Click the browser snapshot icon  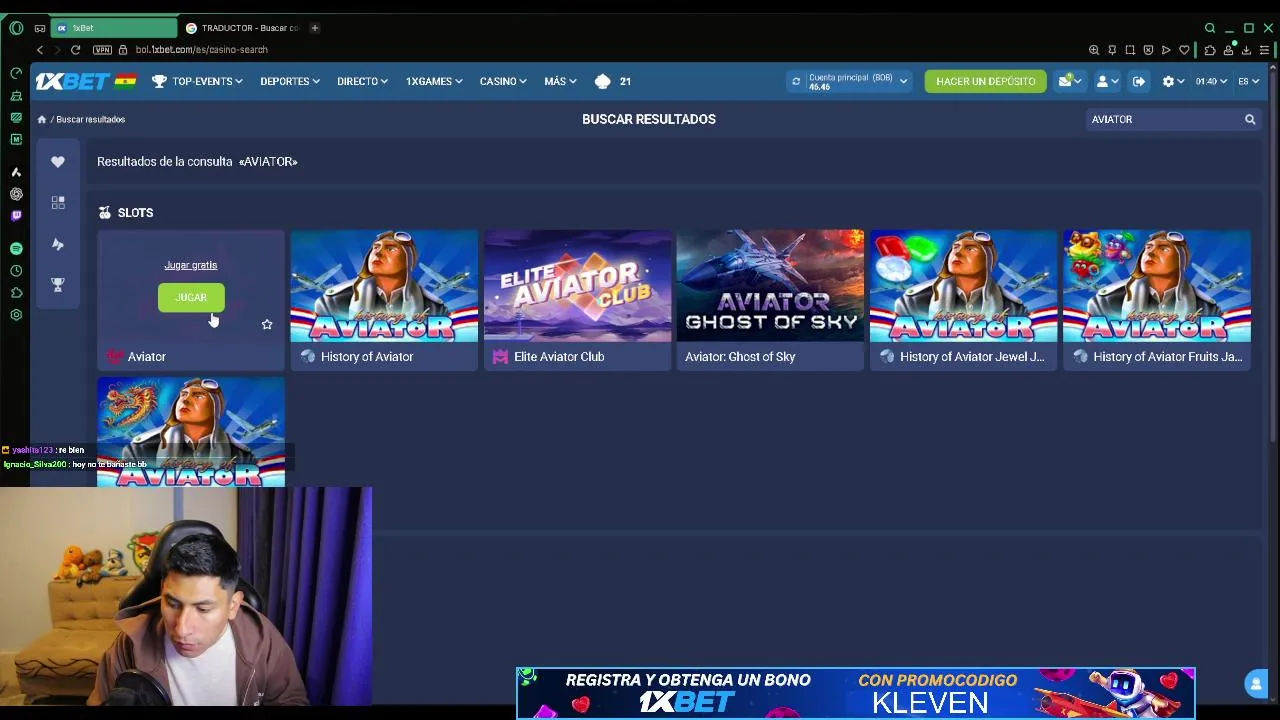1130,50
